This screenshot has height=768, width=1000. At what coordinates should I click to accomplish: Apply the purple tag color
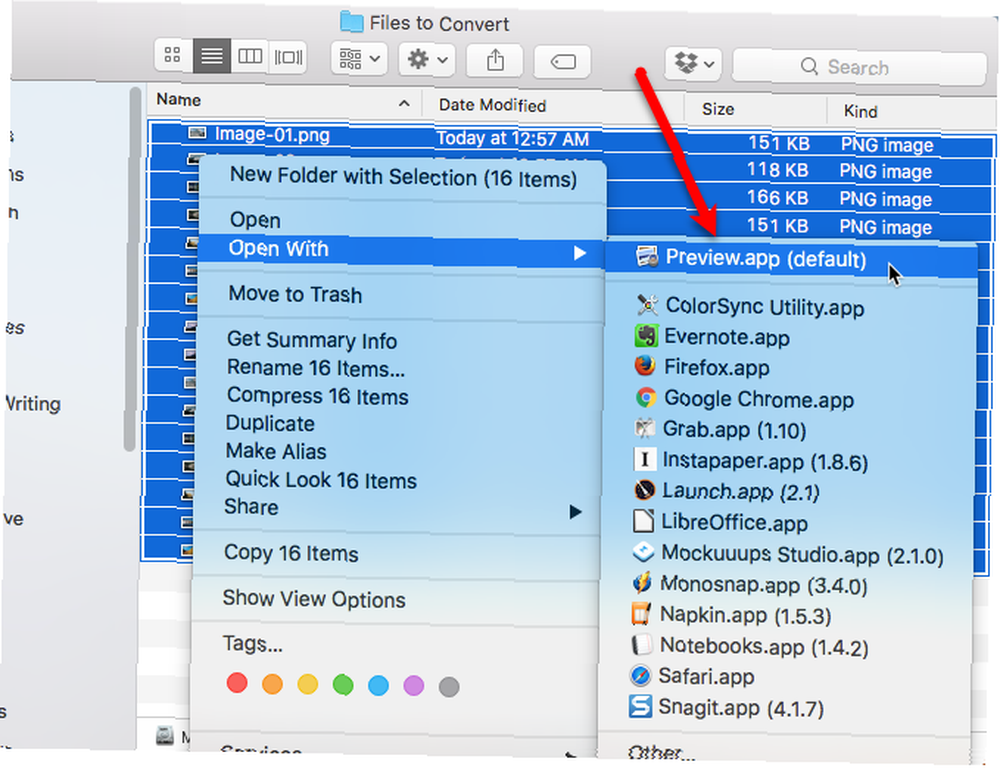[414, 686]
